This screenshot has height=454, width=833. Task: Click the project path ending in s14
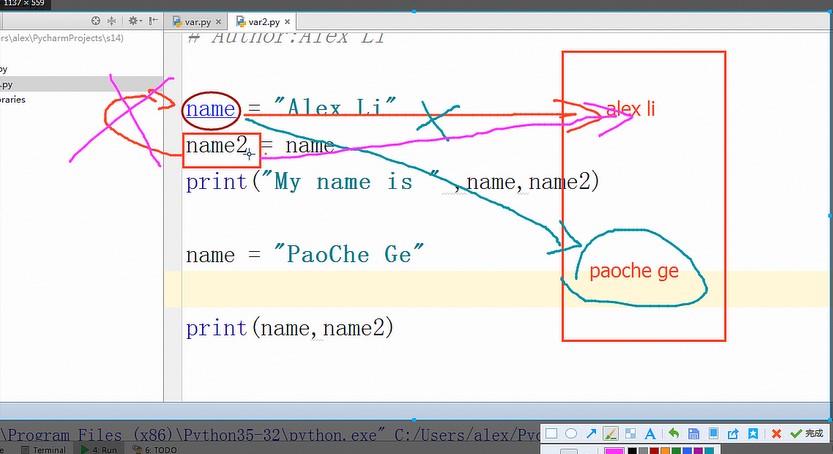pyautogui.click(x=62, y=38)
